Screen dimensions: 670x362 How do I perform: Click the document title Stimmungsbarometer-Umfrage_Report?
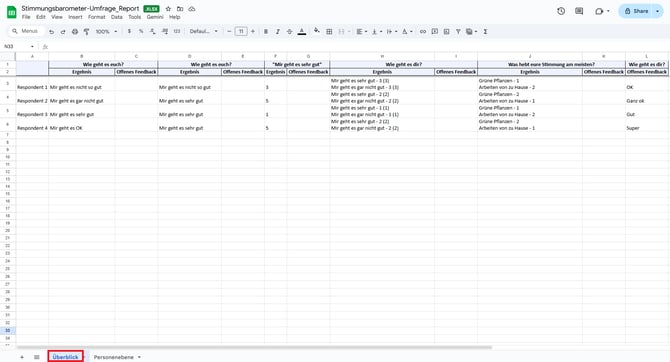click(80, 9)
